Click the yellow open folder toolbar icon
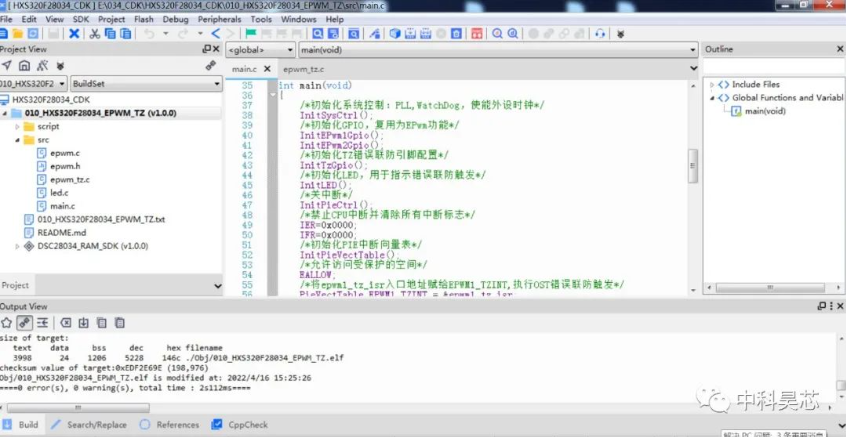The height and width of the screenshot is (437, 846). point(18,34)
